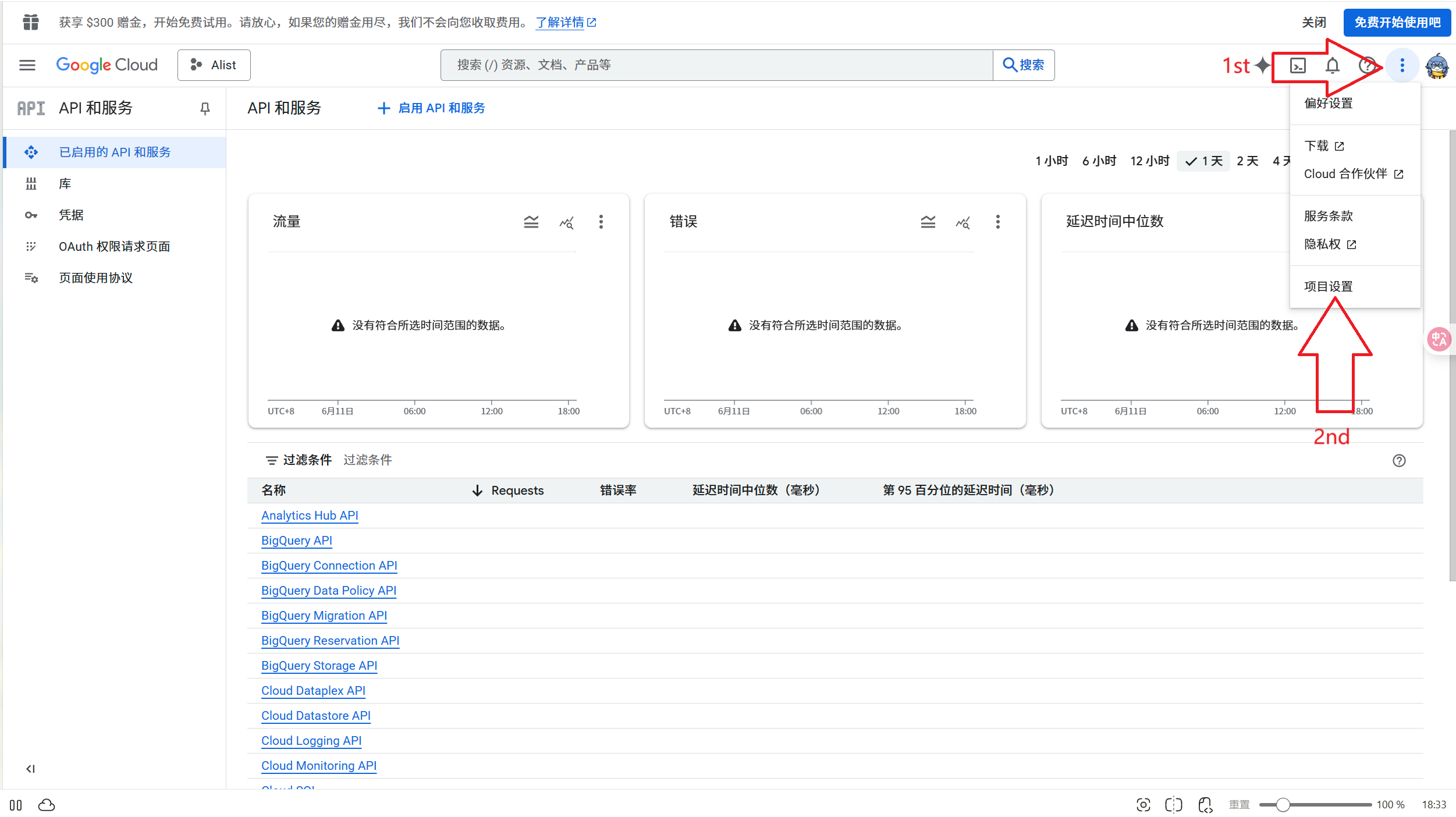Toggle legend icon on 流量 chart
The image size is (1456, 817).
pyautogui.click(x=531, y=222)
